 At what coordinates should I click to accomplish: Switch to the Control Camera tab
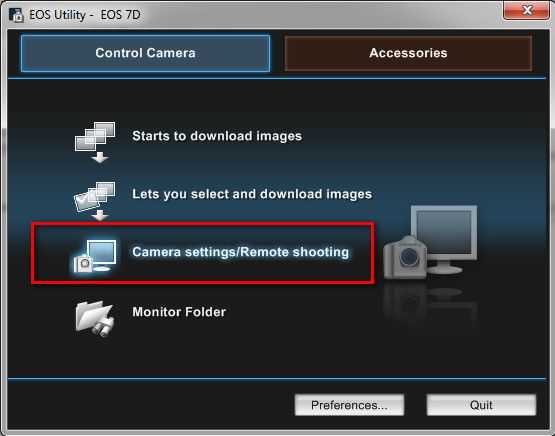[x=145, y=53]
